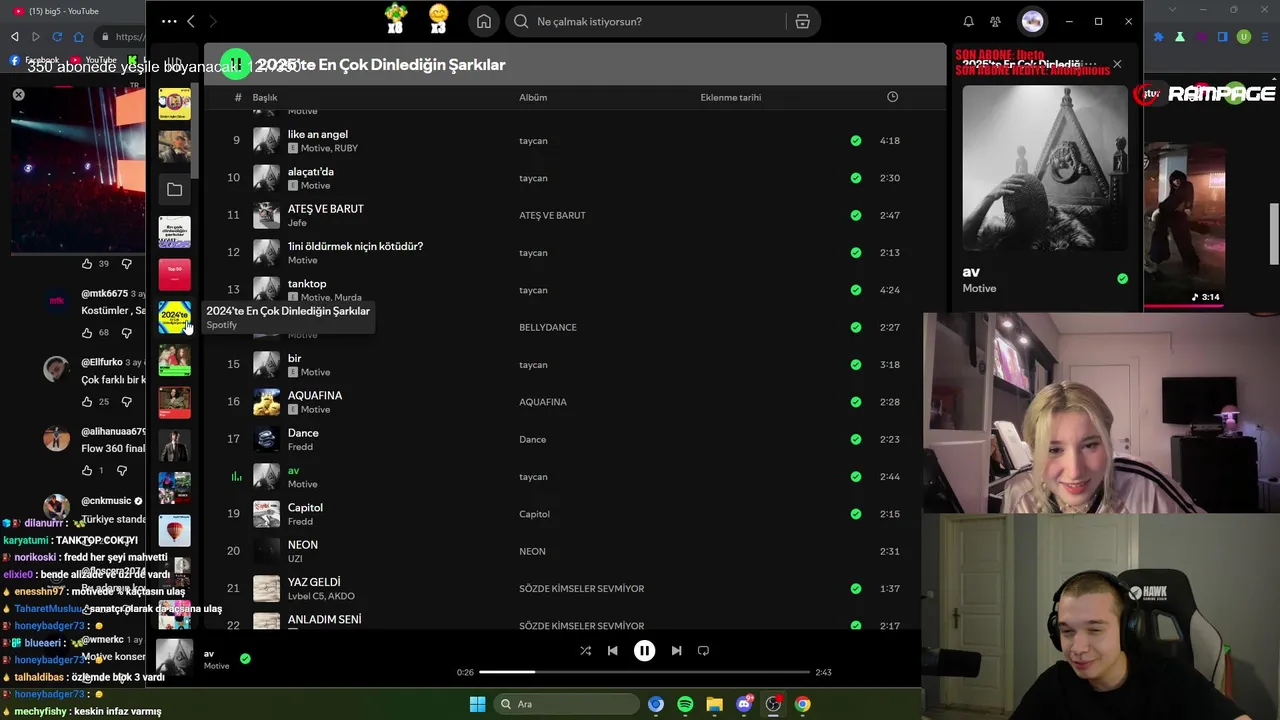This screenshot has width=1280, height=720.
Task: Open the red Top 50 playlist in sidebar
Action: [174, 274]
